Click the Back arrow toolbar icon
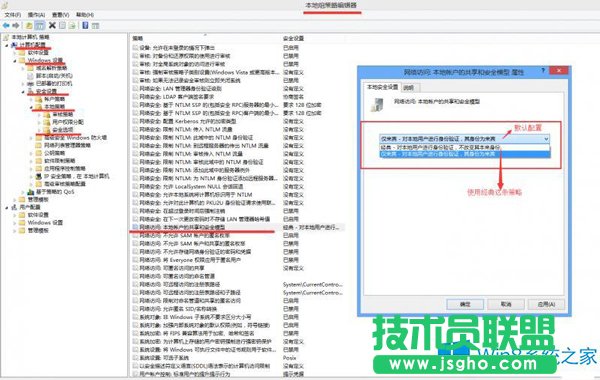The width and height of the screenshot is (600, 380). tap(6, 26)
